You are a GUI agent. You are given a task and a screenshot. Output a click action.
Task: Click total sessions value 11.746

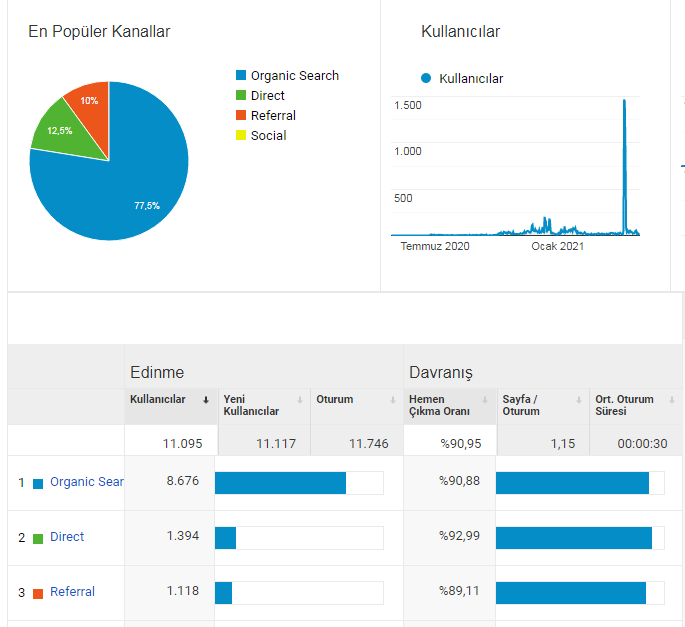pos(369,444)
